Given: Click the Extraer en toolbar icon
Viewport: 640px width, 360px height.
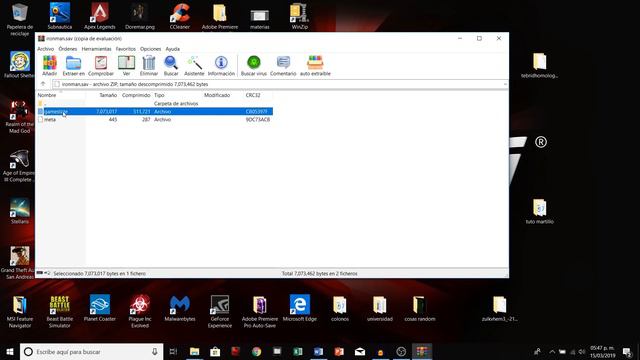Looking at the screenshot, I should (73, 65).
